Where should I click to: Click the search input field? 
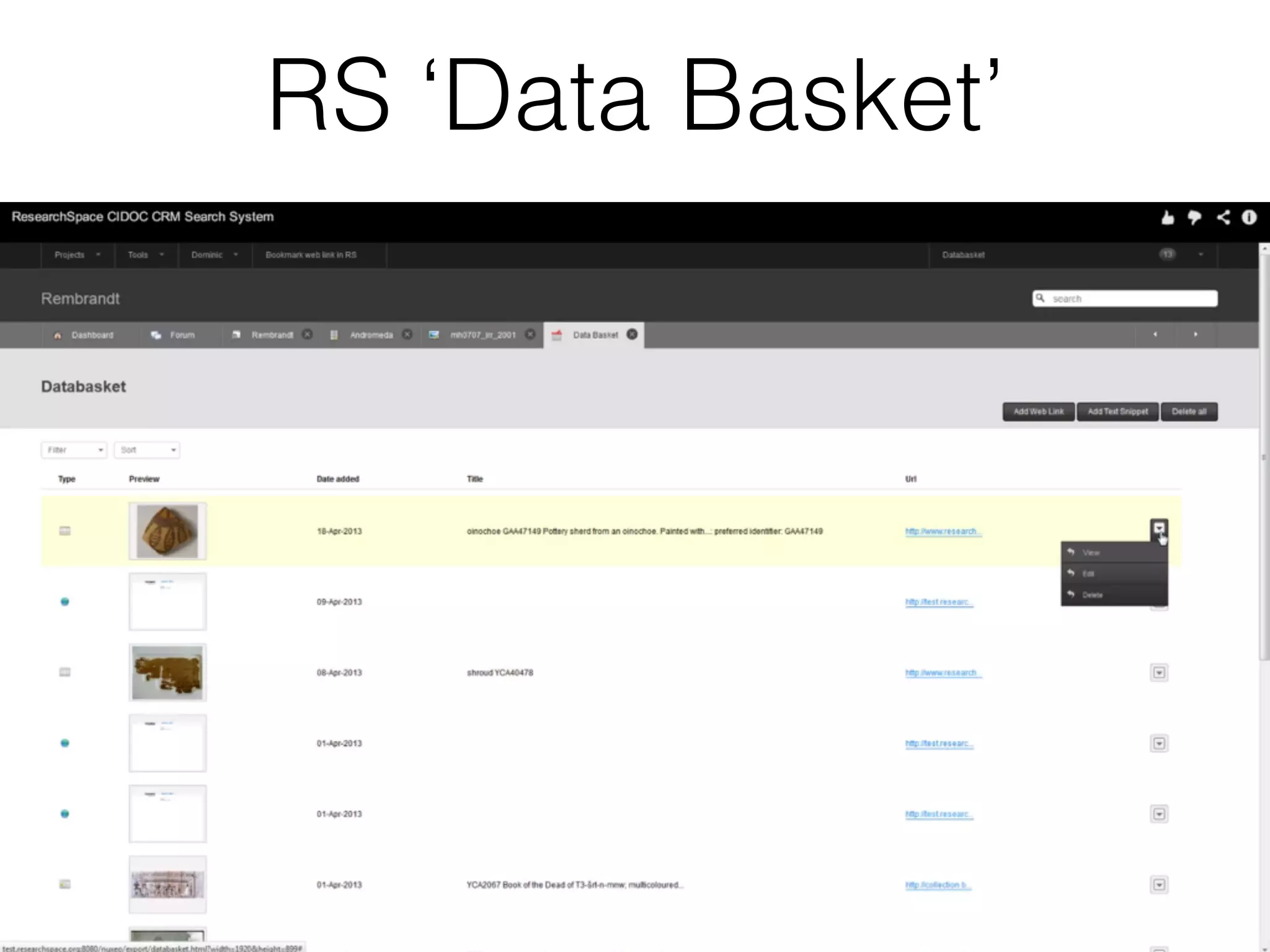1125,299
